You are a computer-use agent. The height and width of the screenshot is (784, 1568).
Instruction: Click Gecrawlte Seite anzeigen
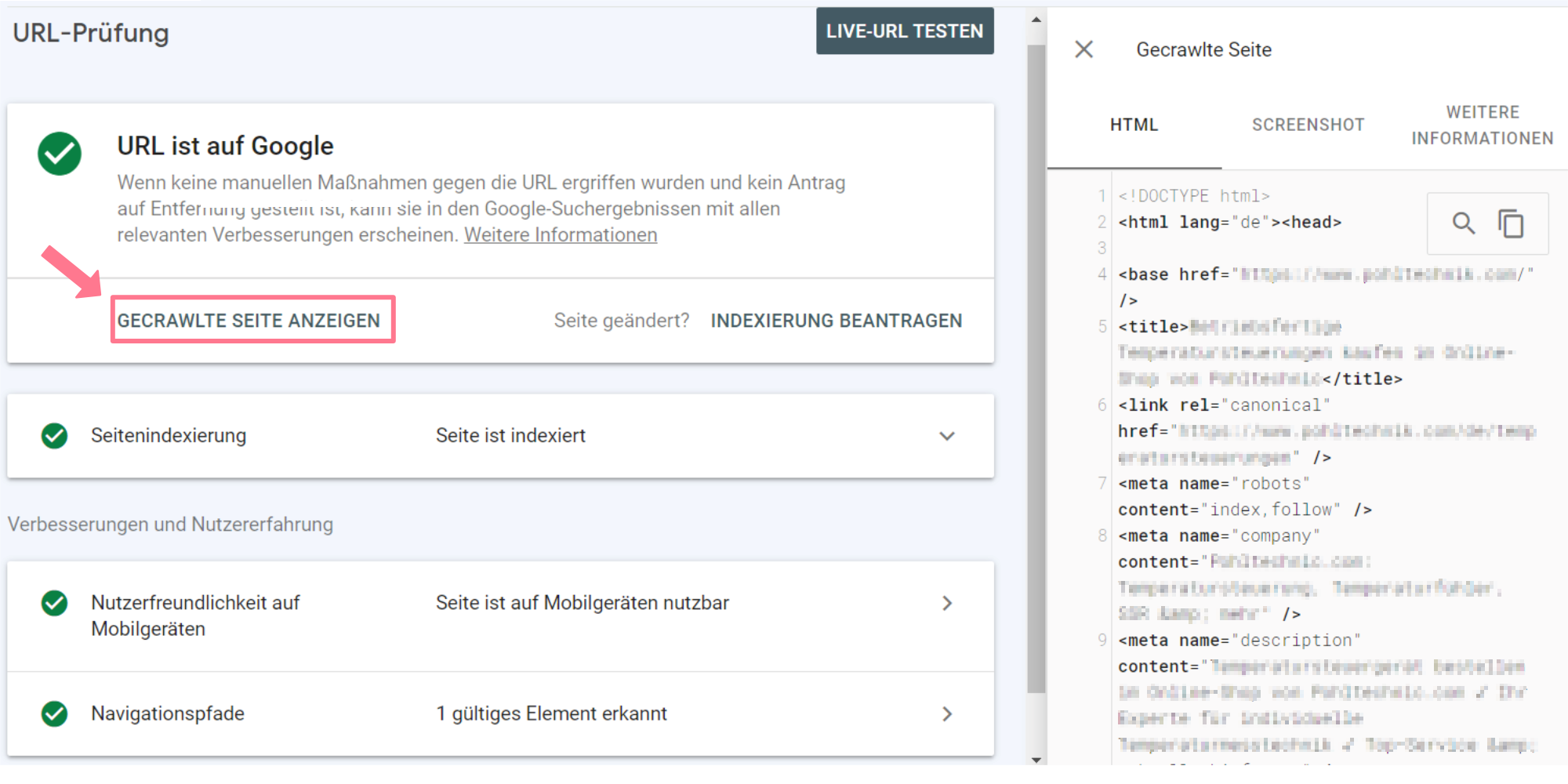(x=249, y=321)
